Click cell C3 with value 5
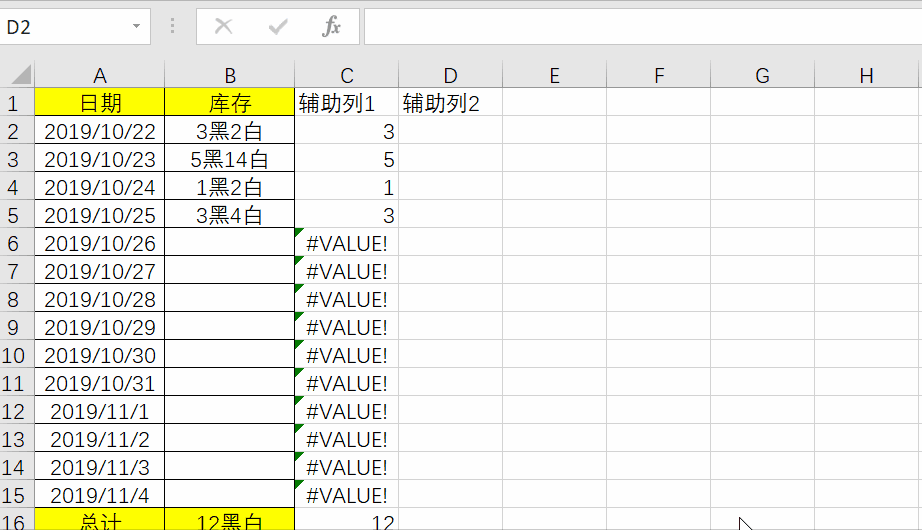This screenshot has height=530, width=922. click(346, 158)
